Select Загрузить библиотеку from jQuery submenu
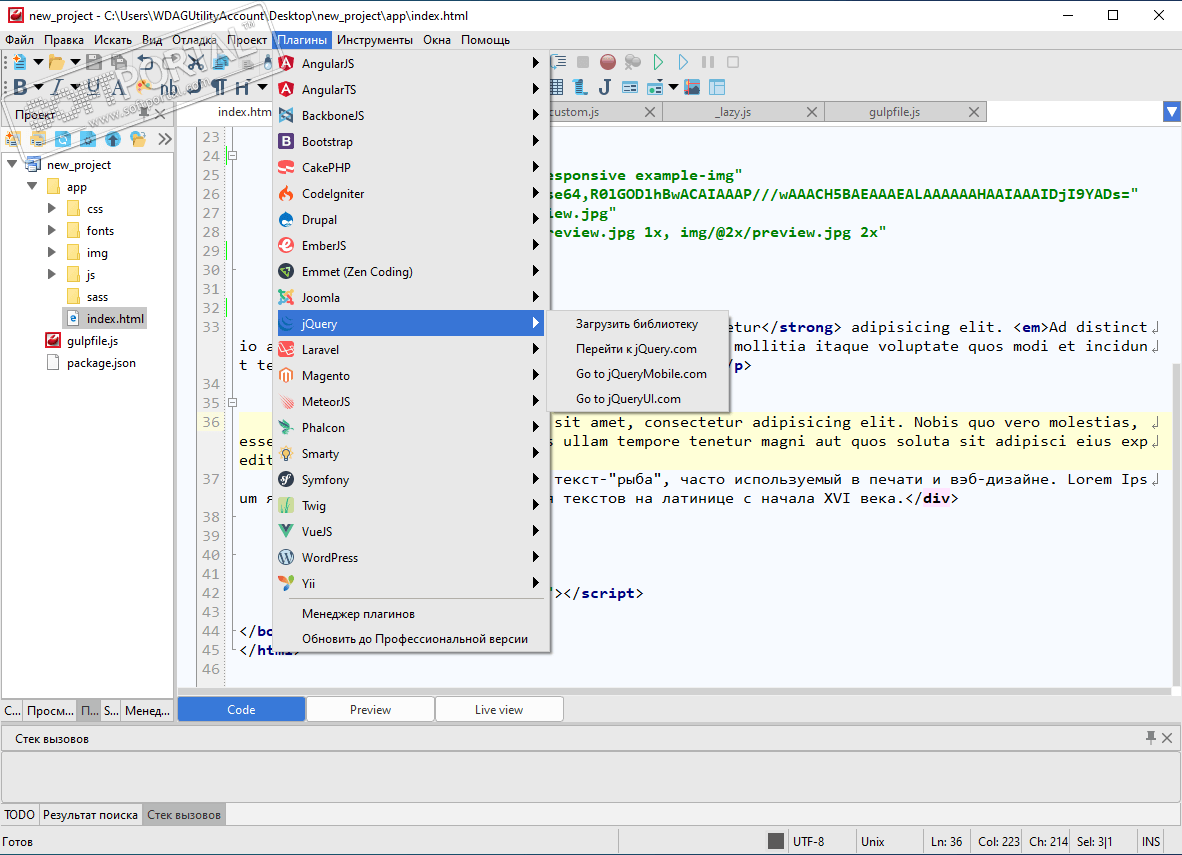This screenshot has height=855, width=1182. [636, 324]
